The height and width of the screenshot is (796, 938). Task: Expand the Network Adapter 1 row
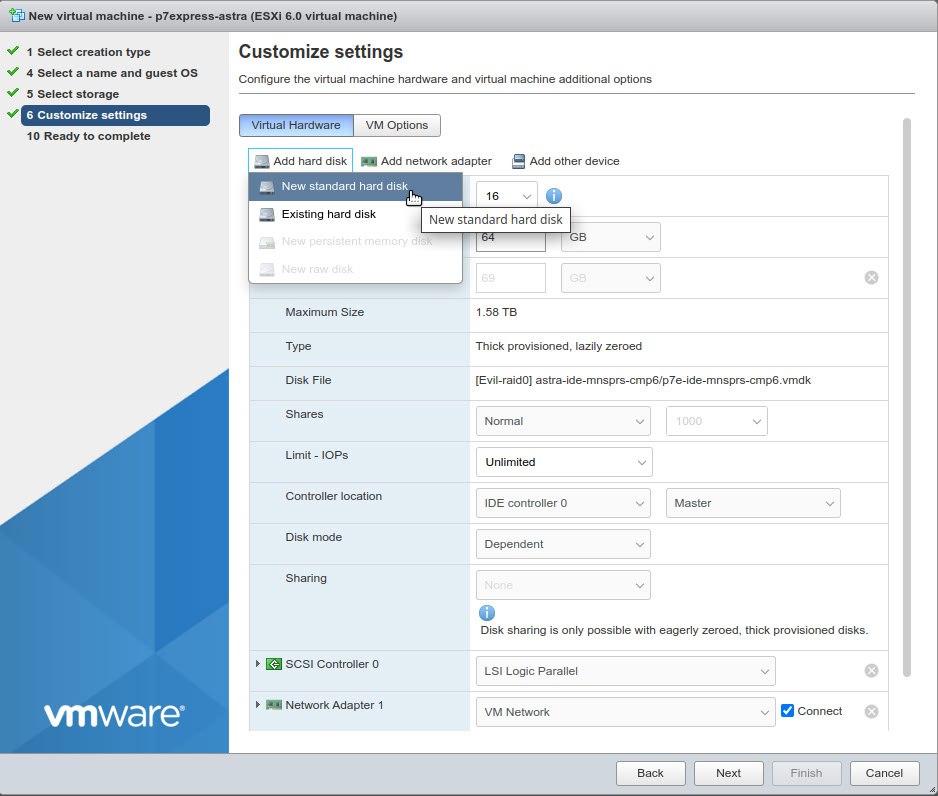258,705
